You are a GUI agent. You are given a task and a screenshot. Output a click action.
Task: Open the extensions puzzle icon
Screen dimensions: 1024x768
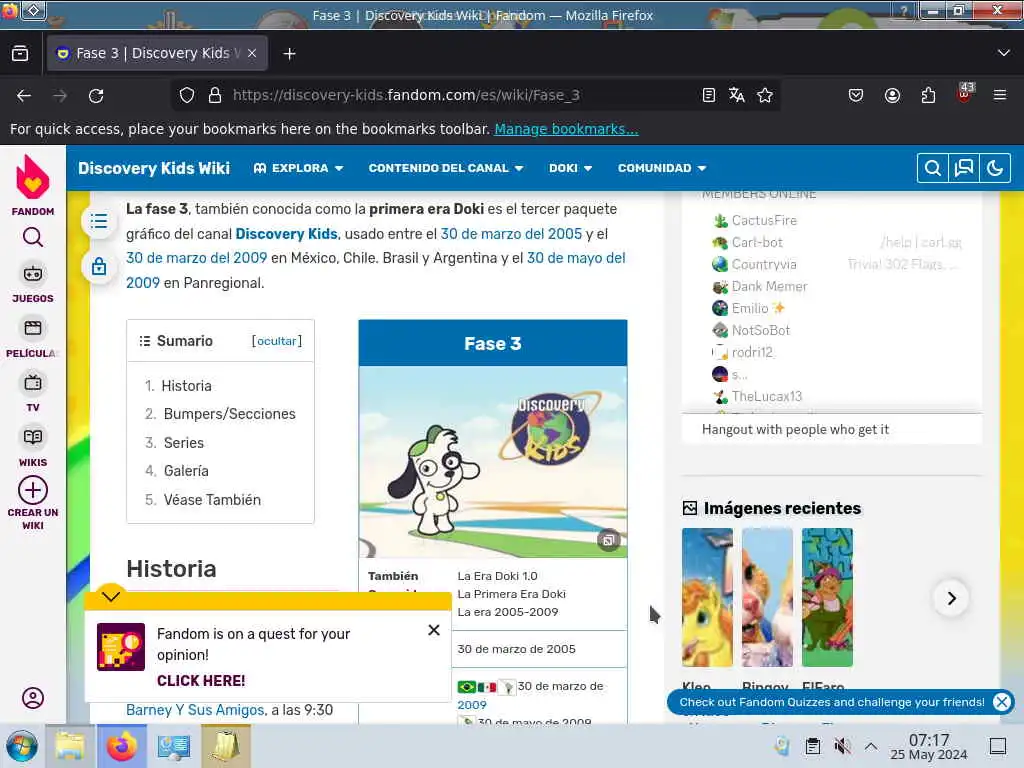(928, 95)
